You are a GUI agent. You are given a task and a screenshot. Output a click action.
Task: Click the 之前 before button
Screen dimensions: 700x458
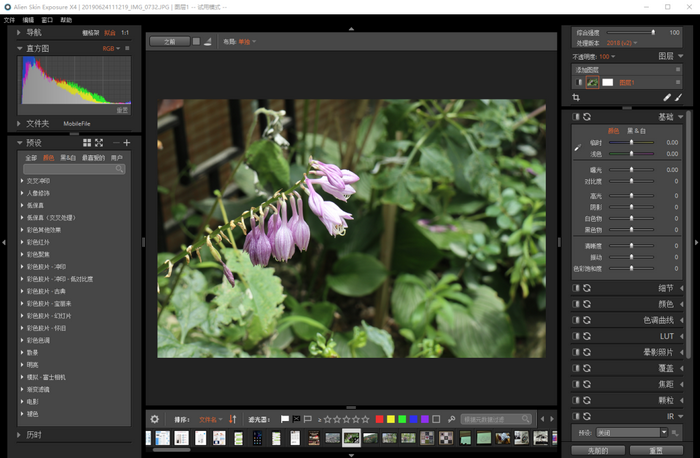click(169, 42)
